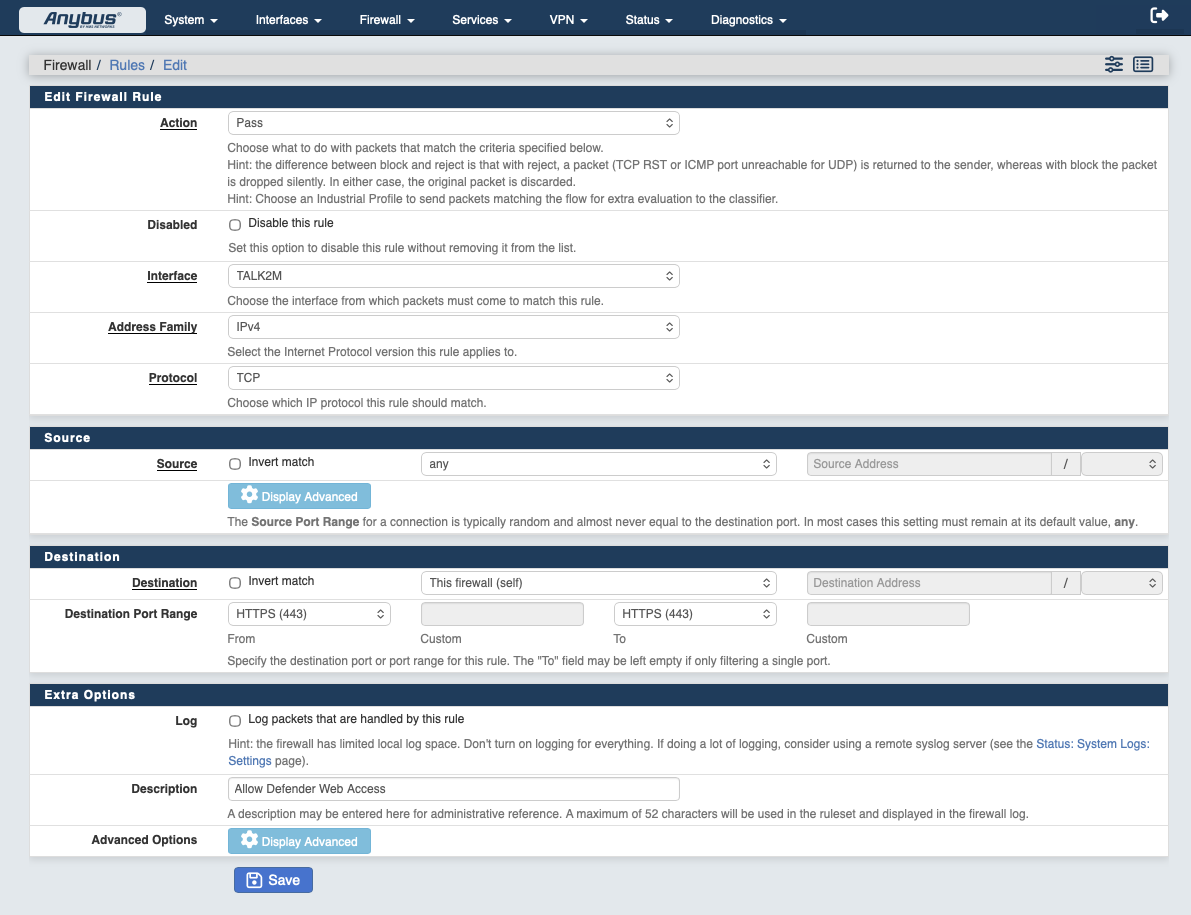Toggle the Disable this rule checkbox
The width and height of the screenshot is (1191, 915).
pyautogui.click(x=235, y=225)
